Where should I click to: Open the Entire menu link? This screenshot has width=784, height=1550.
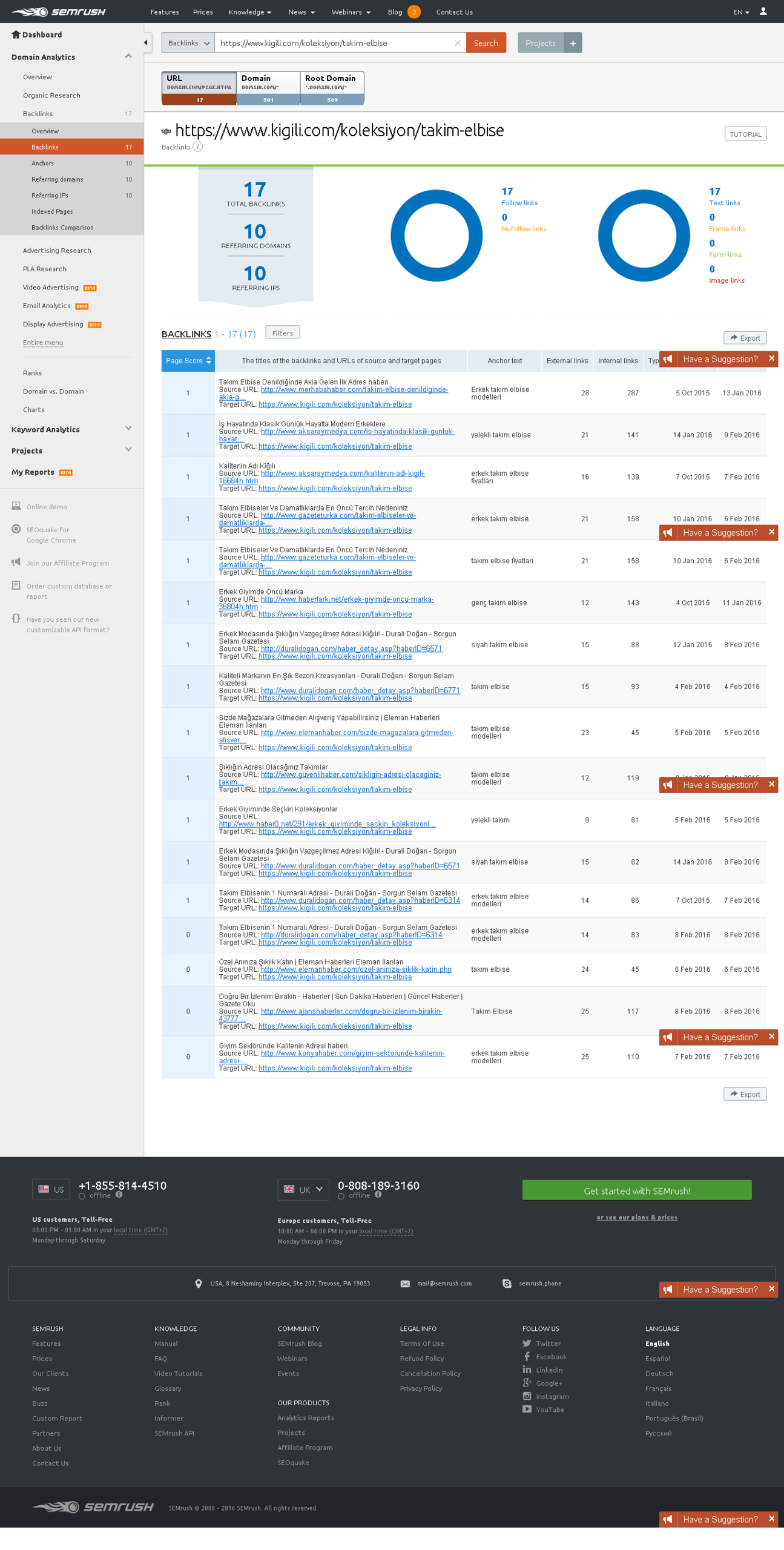pos(43,342)
